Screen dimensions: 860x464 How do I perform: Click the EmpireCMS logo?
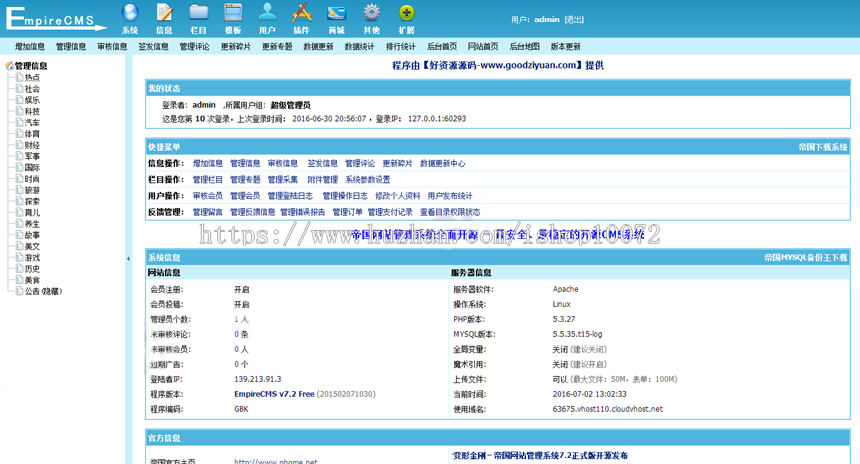click(x=55, y=19)
